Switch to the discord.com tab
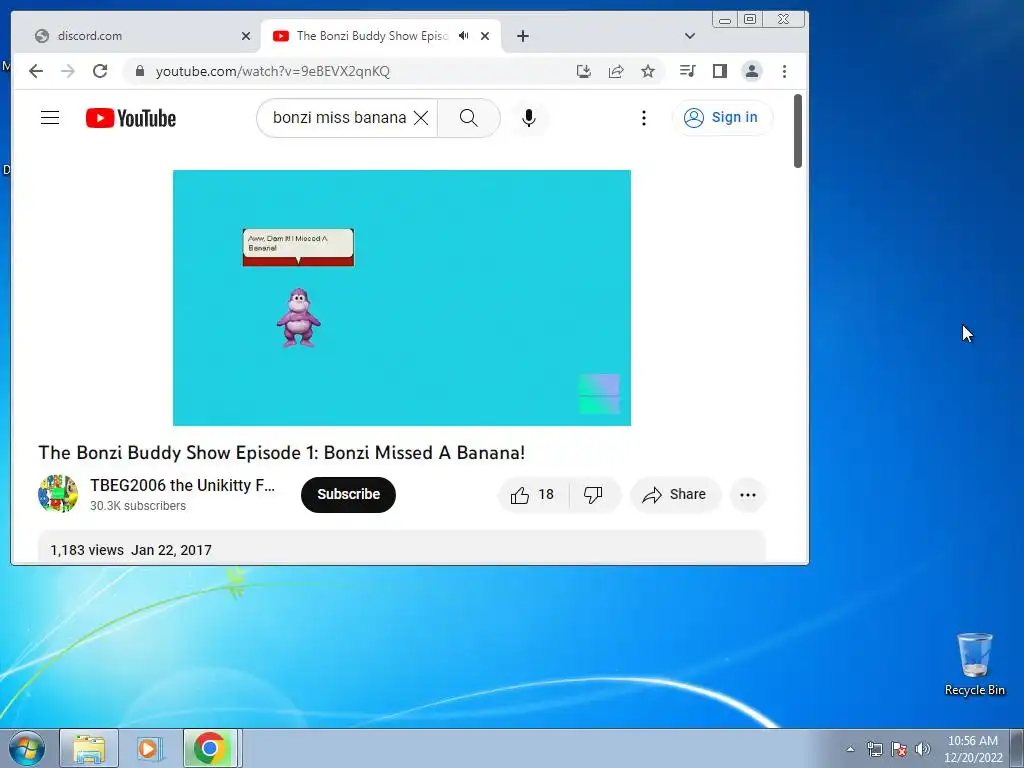The height and width of the screenshot is (768, 1024). click(x=134, y=36)
